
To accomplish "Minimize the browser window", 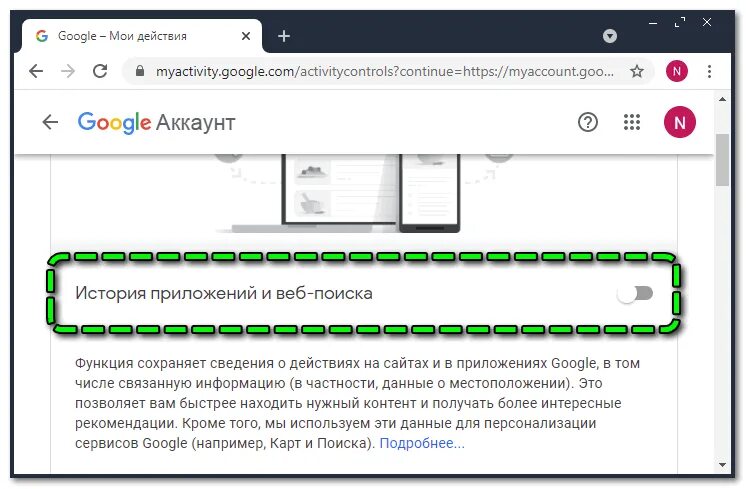I will 653,22.
